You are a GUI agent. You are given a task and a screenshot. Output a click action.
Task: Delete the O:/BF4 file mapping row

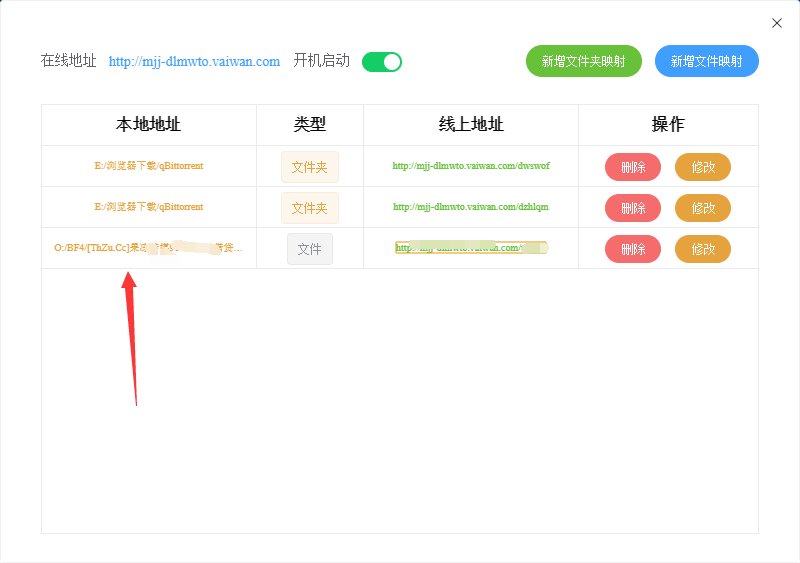coord(633,249)
